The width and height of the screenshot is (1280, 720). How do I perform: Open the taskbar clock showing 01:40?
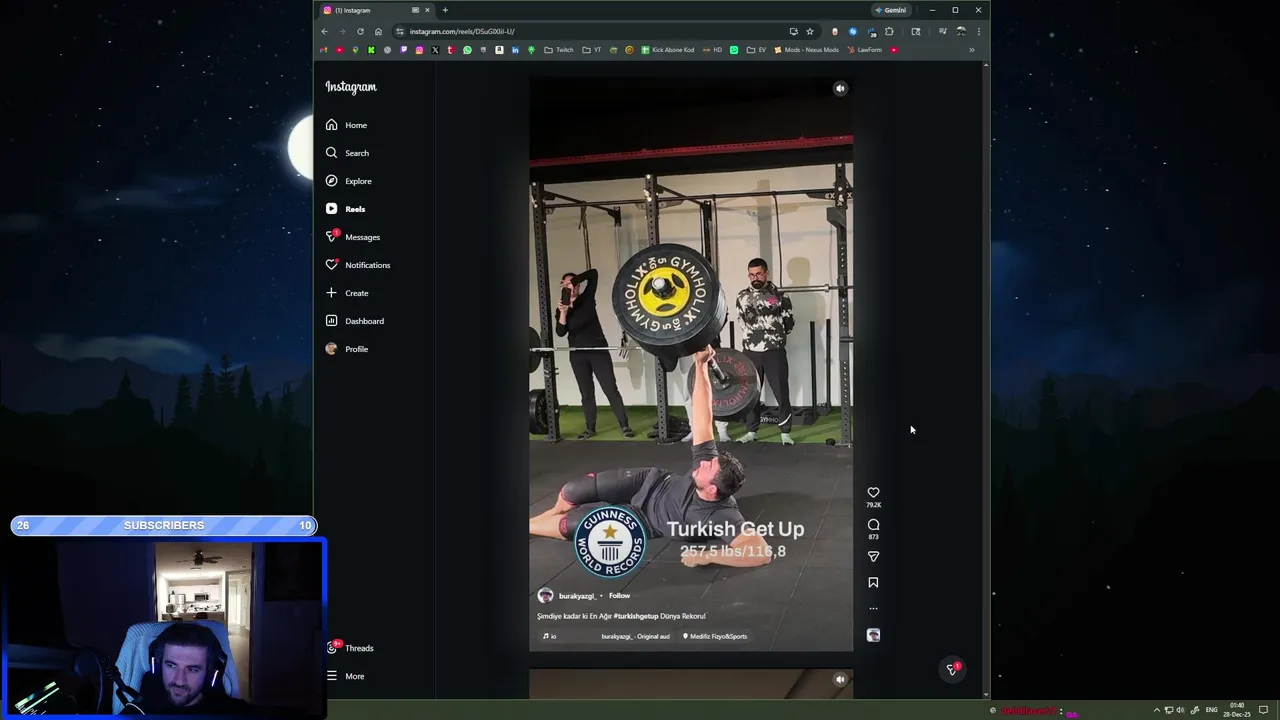(1239, 710)
